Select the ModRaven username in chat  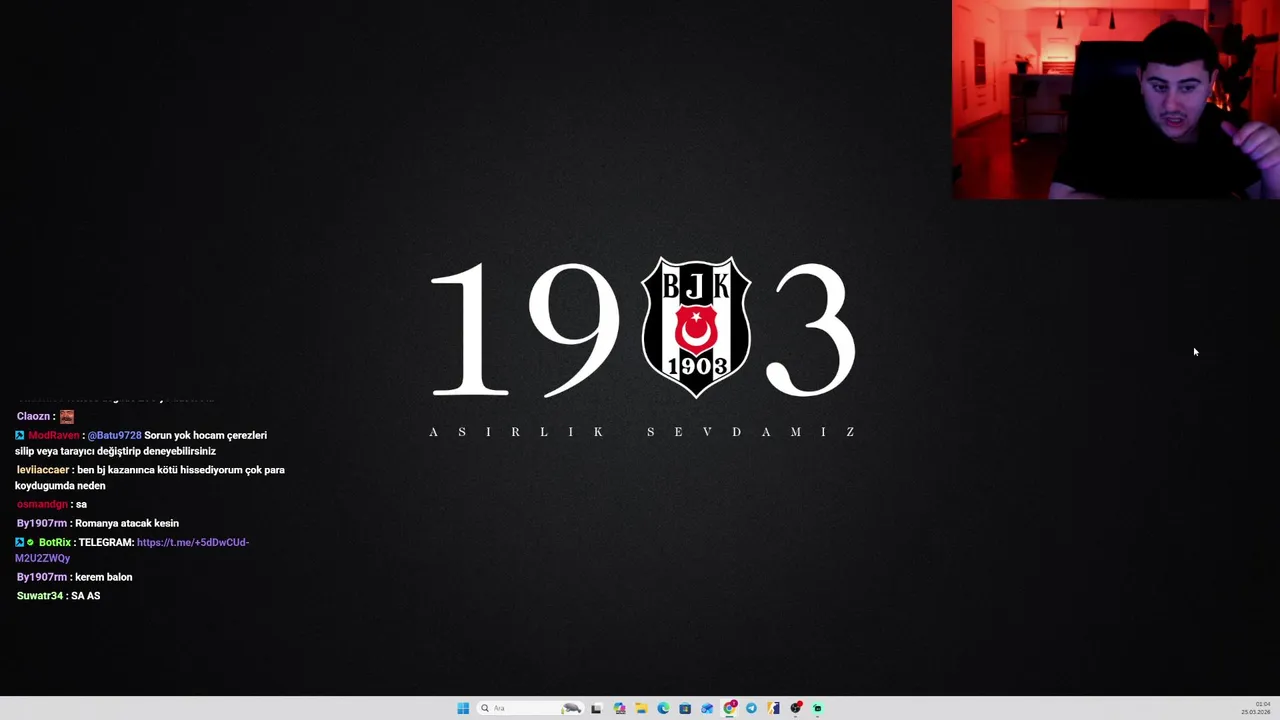click(x=53, y=435)
